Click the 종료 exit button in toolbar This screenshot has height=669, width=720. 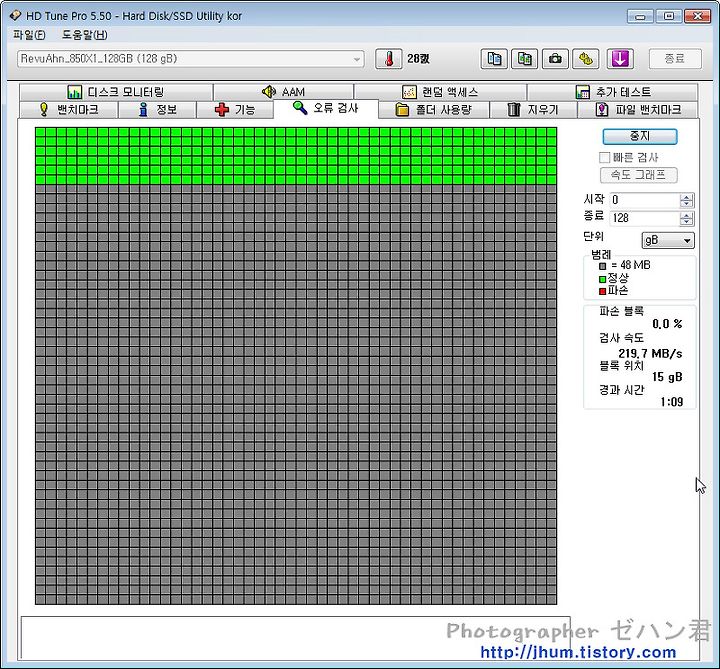tap(675, 59)
